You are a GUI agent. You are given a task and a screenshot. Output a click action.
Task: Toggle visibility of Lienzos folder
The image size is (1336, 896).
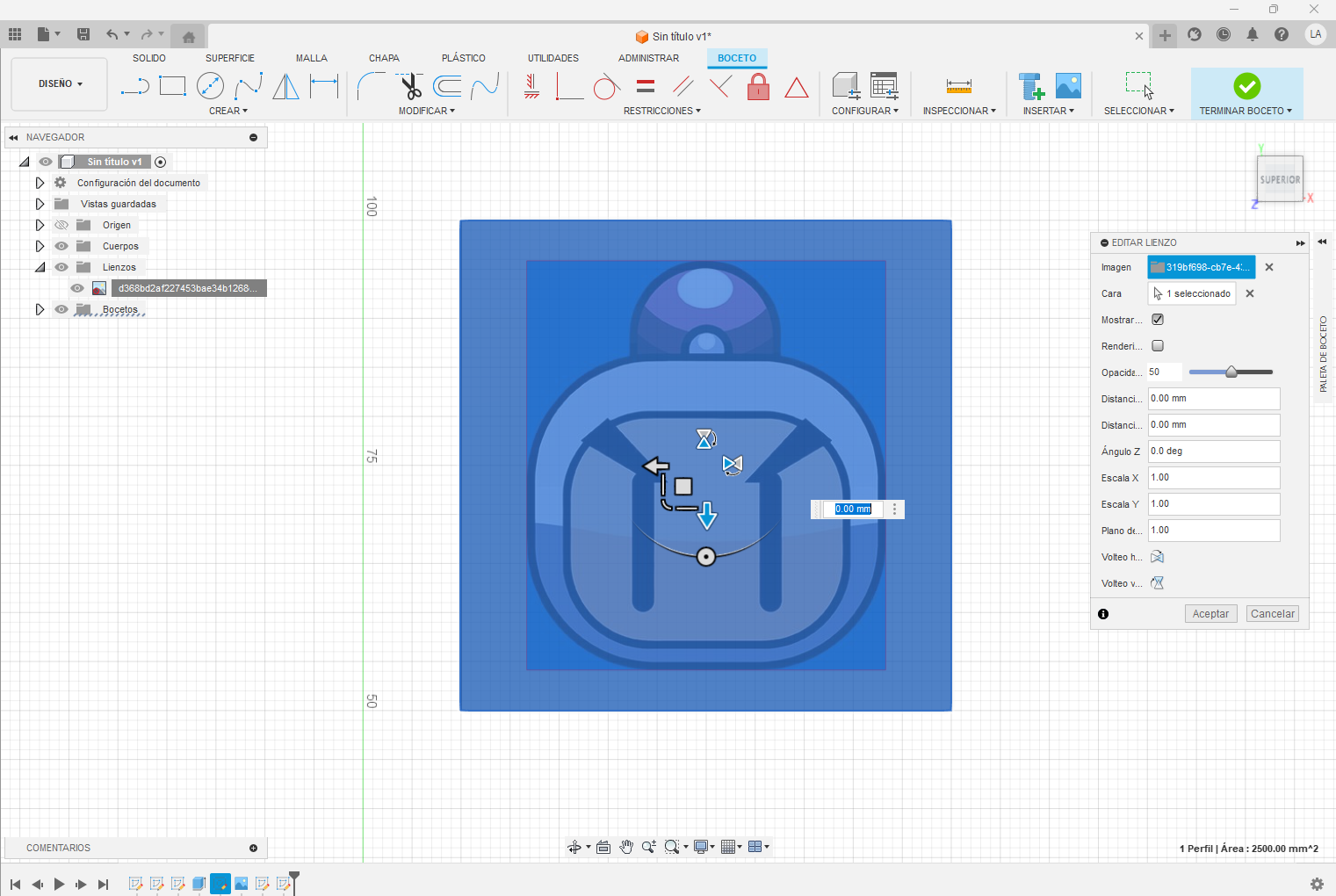point(61,267)
